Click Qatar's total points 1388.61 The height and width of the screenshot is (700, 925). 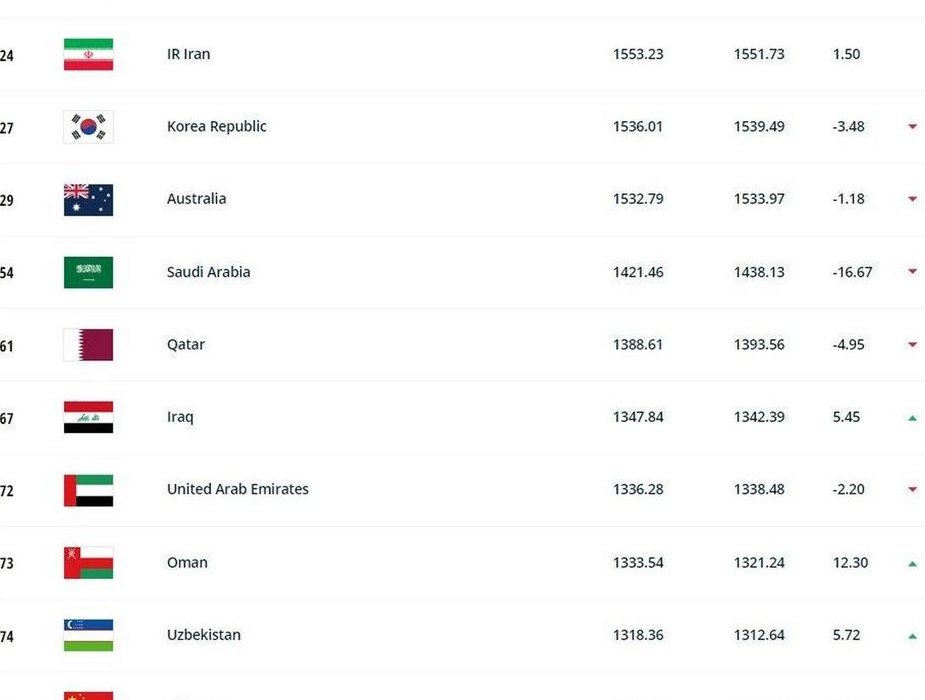point(638,344)
